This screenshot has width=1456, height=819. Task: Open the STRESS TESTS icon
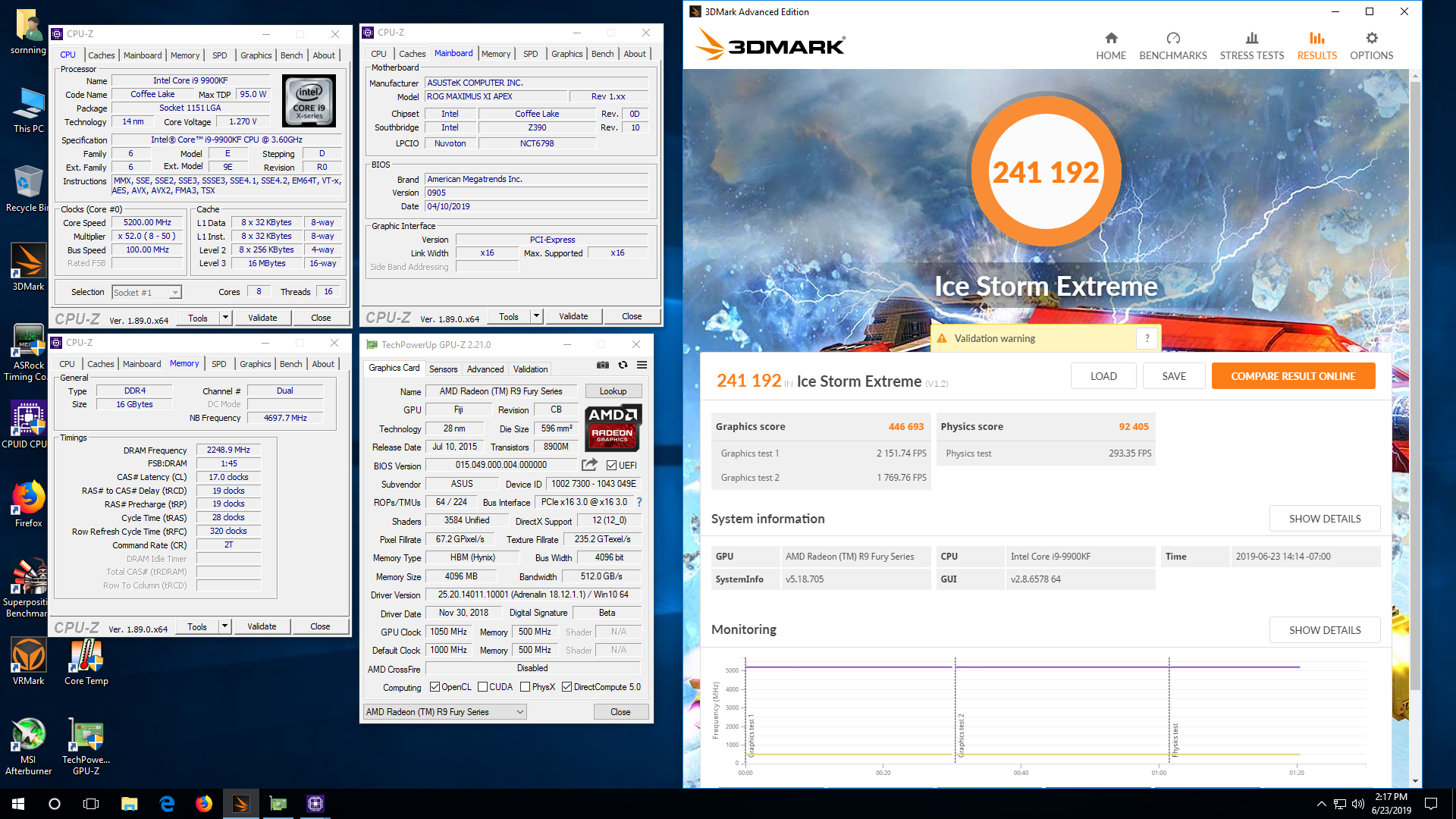1252,38
